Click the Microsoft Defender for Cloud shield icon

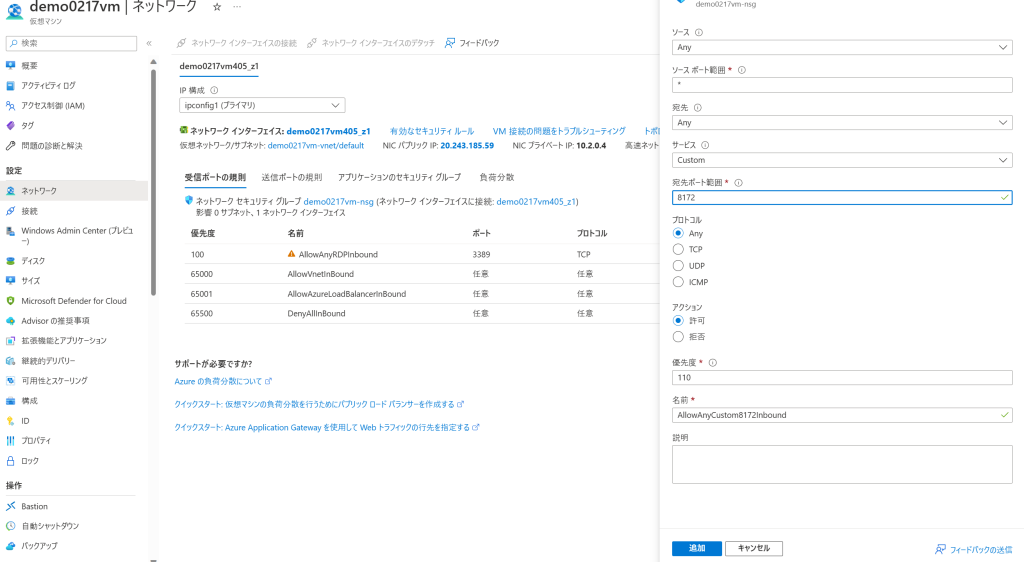(x=10, y=301)
